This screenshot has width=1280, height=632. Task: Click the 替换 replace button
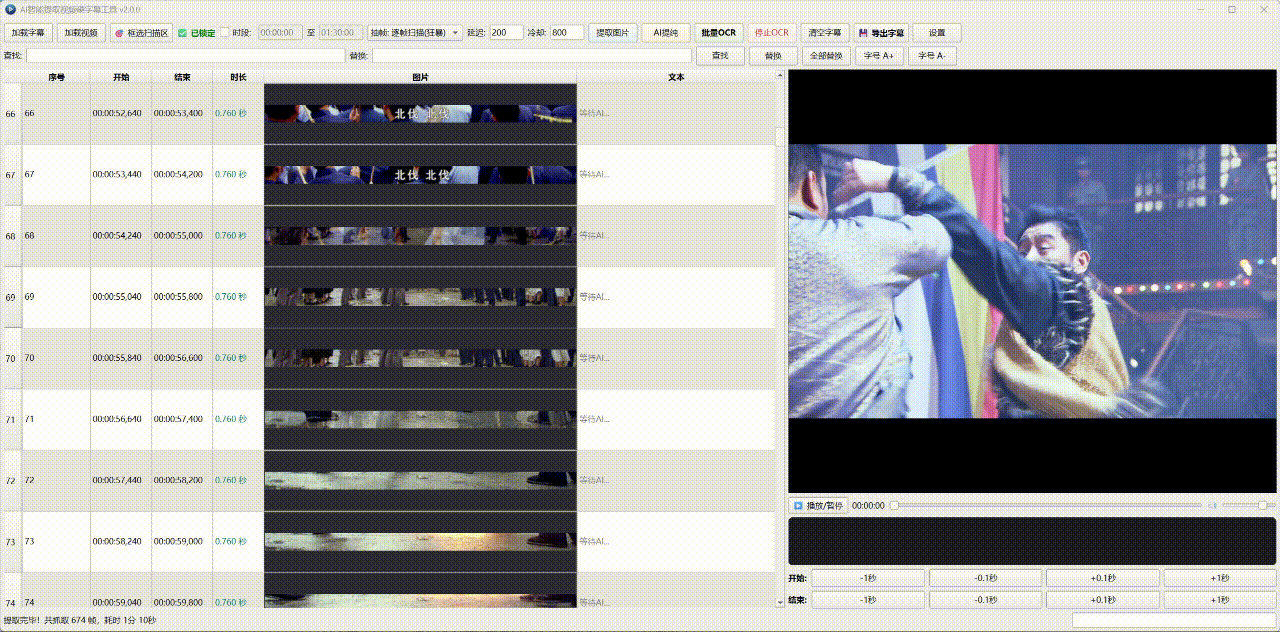(773, 56)
